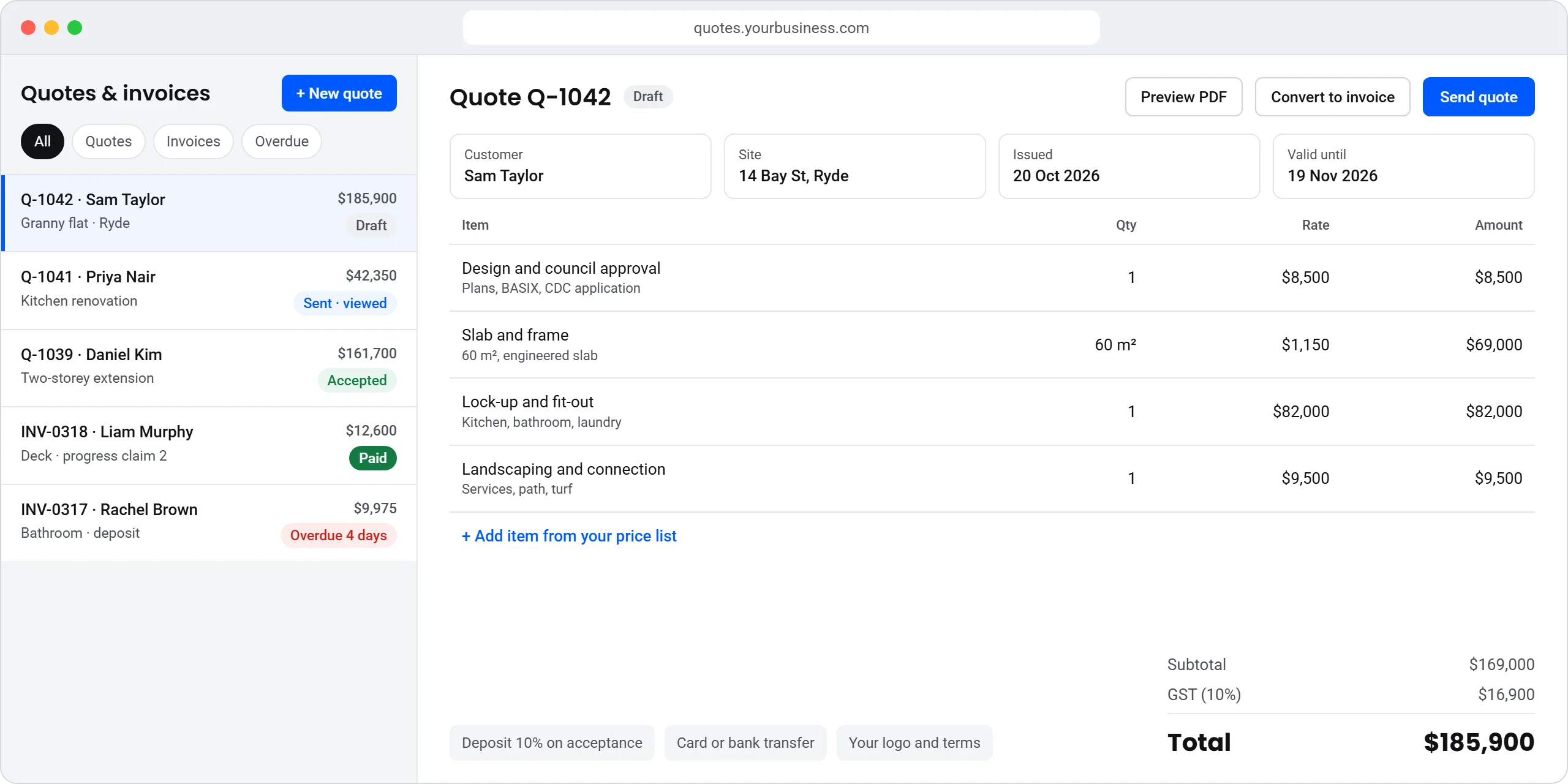Click the Qty column header
This screenshot has height=784, width=1568.
coord(1126,225)
